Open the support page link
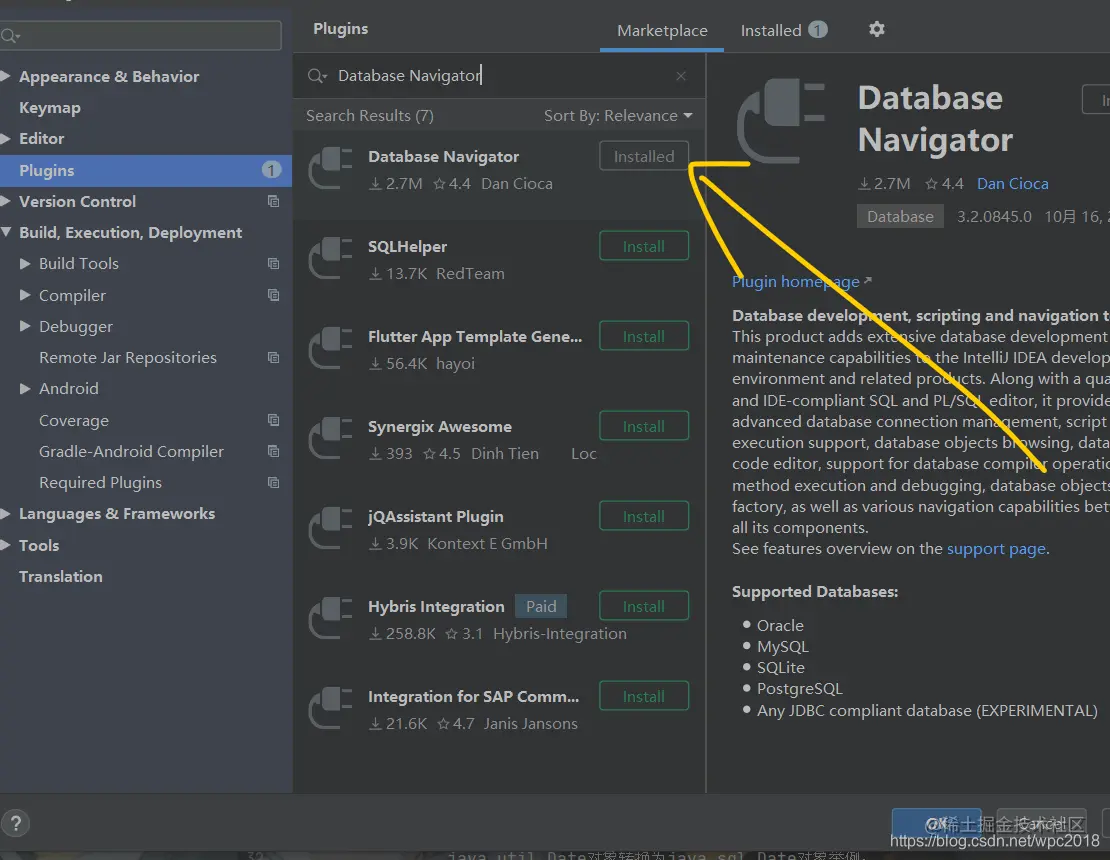Screen dimensions: 1110x860 pos(996,549)
